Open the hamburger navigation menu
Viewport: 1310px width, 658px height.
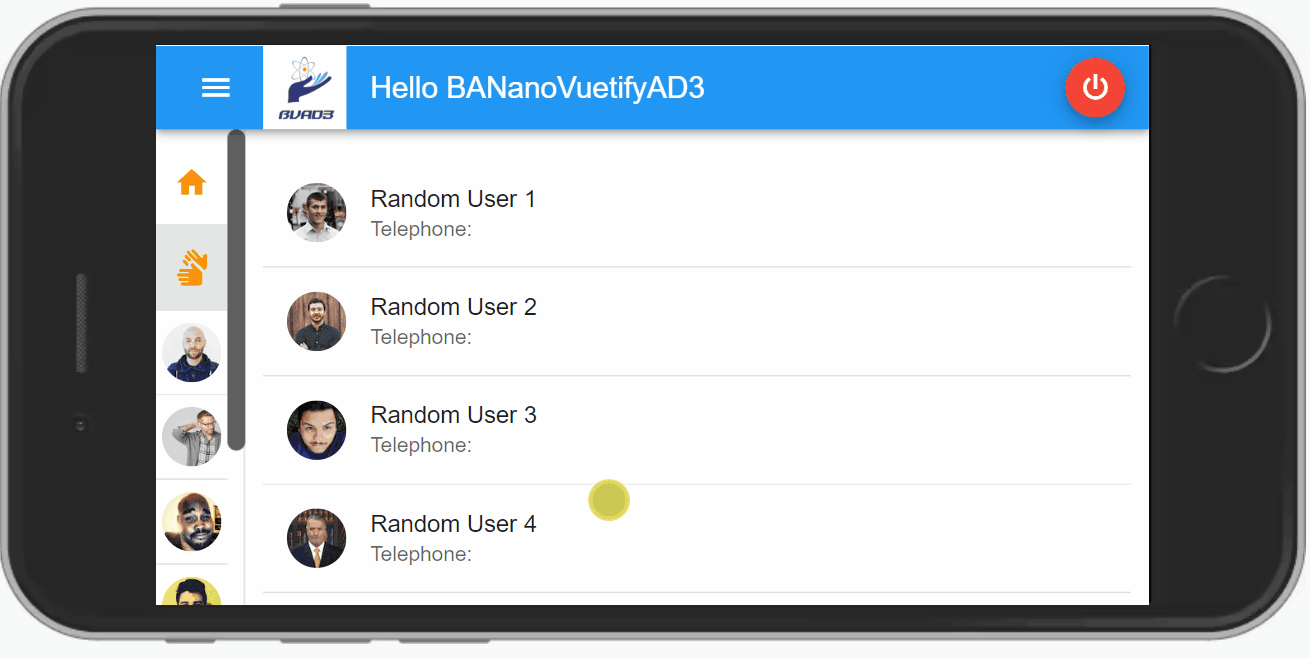click(216, 88)
